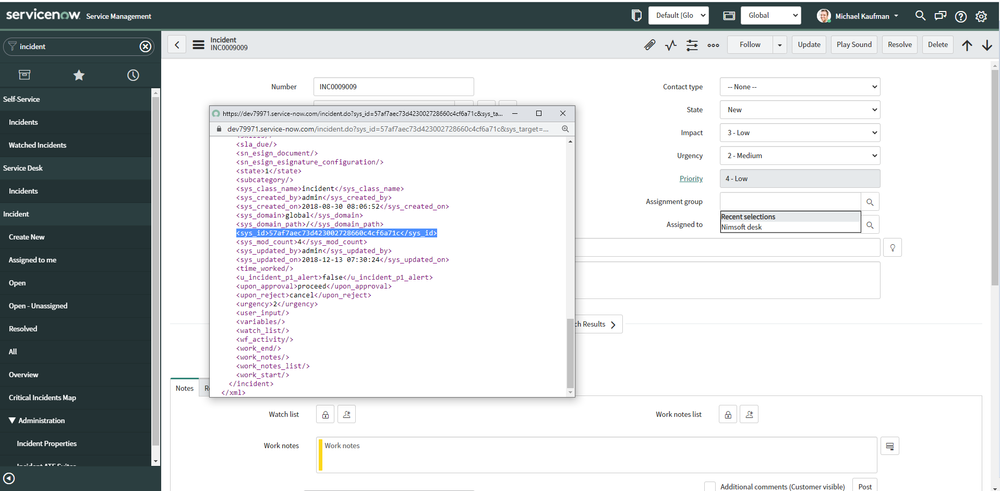The height and width of the screenshot is (491, 1000).
Task: Check Additional comments (Customer visible) box
Action: [x=710, y=487]
